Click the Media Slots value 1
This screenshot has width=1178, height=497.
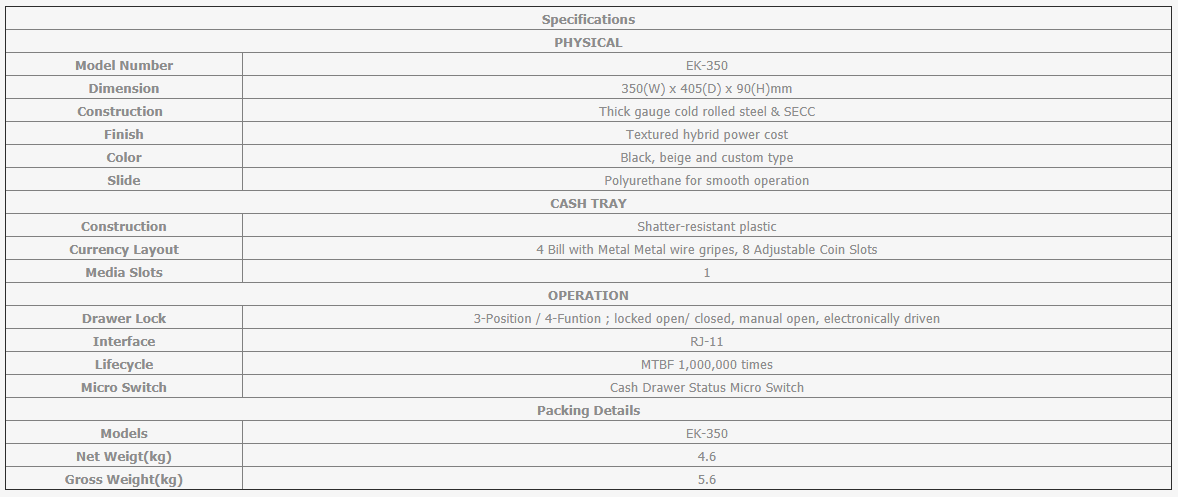[706, 273]
